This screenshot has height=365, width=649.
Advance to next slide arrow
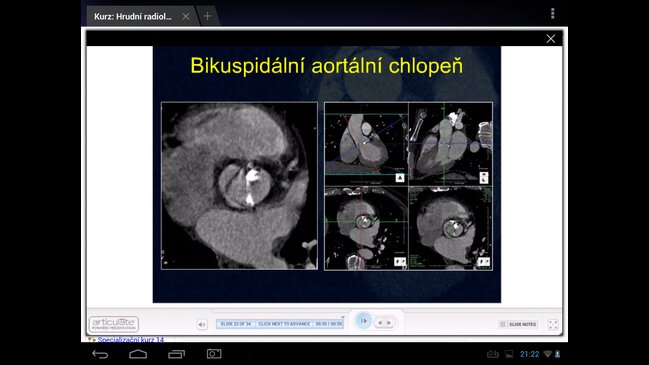coord(389,323)
